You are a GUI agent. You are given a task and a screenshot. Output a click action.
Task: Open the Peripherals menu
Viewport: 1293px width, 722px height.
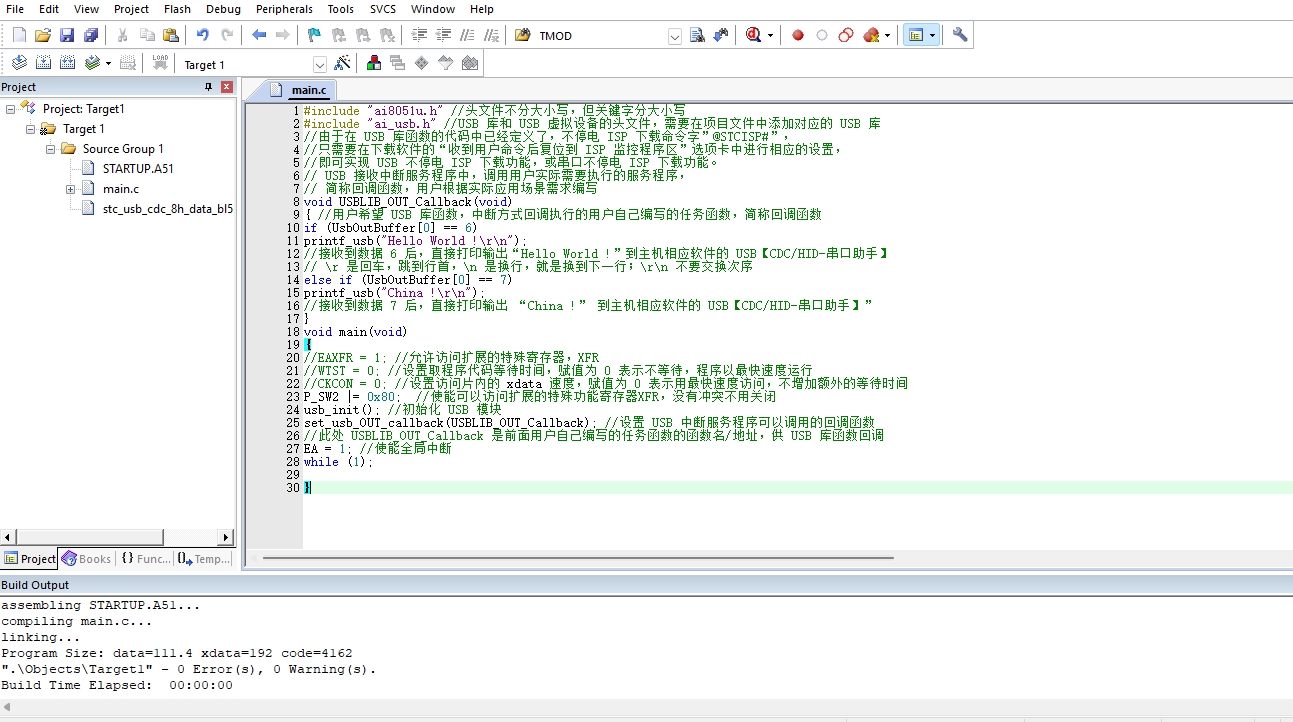click(x=284, y=9)
